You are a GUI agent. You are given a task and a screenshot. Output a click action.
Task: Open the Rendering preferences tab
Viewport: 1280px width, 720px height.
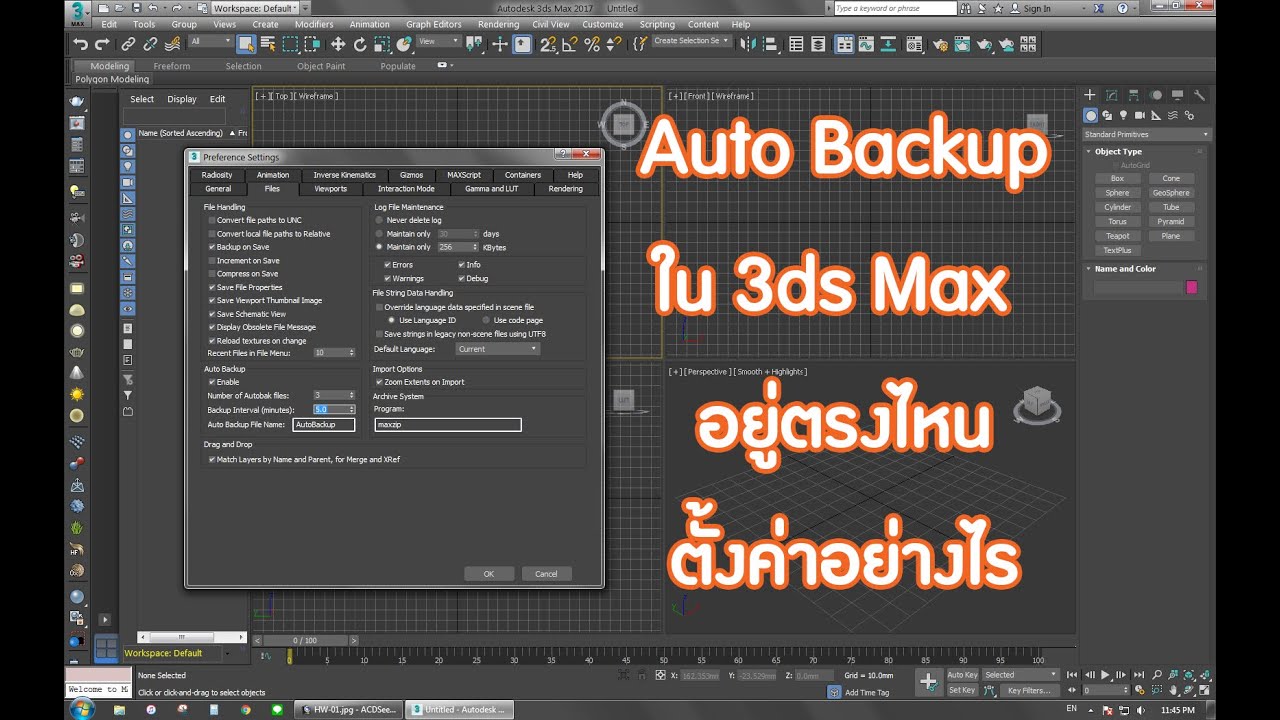(565, 188)
